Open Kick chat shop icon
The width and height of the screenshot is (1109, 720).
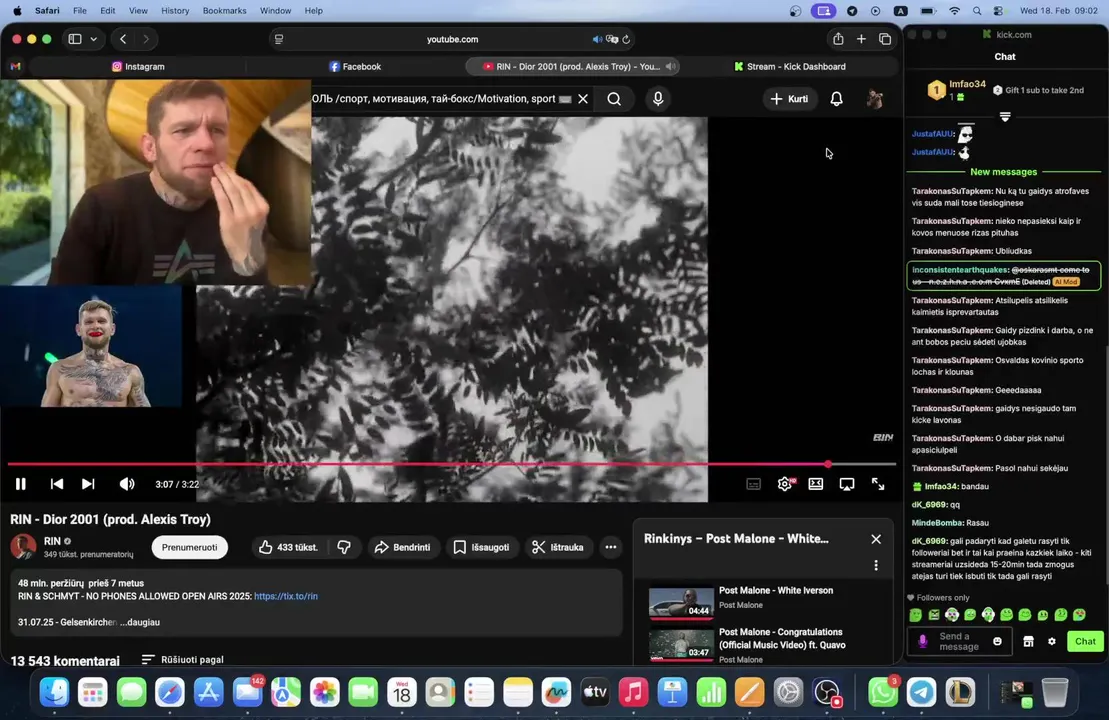(1028, 641)
